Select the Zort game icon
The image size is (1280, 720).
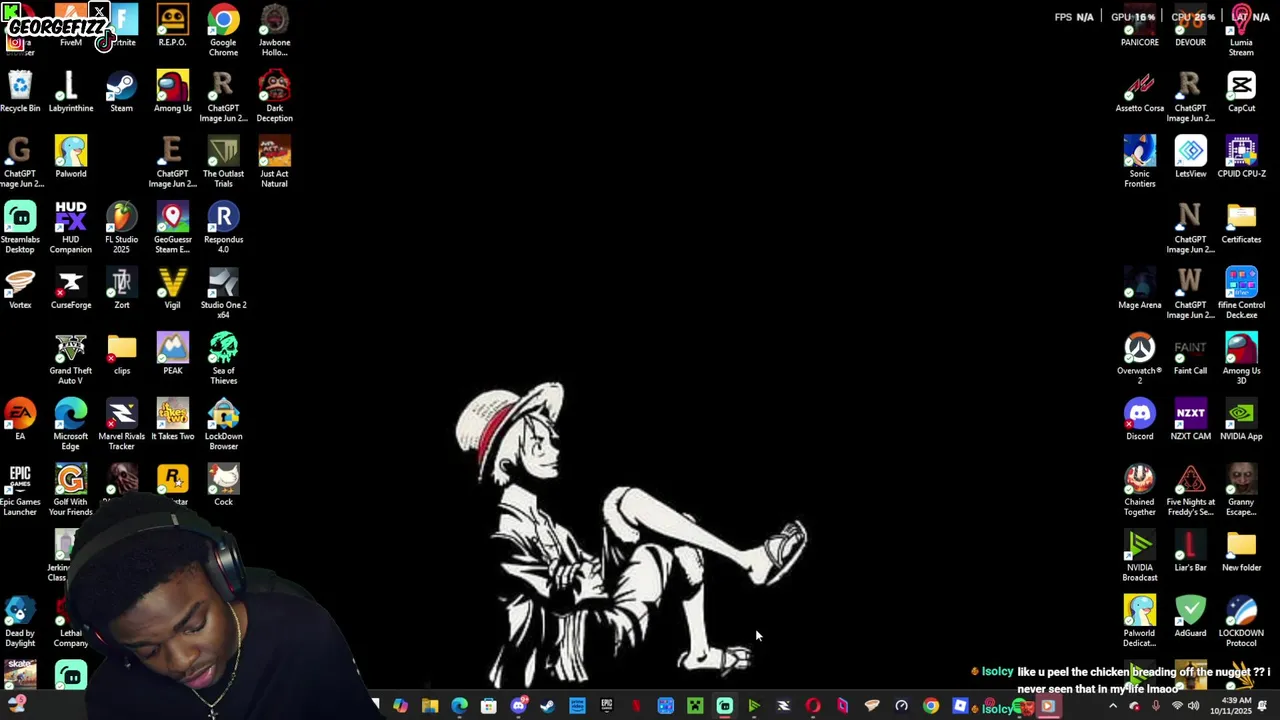click(121, 288)
